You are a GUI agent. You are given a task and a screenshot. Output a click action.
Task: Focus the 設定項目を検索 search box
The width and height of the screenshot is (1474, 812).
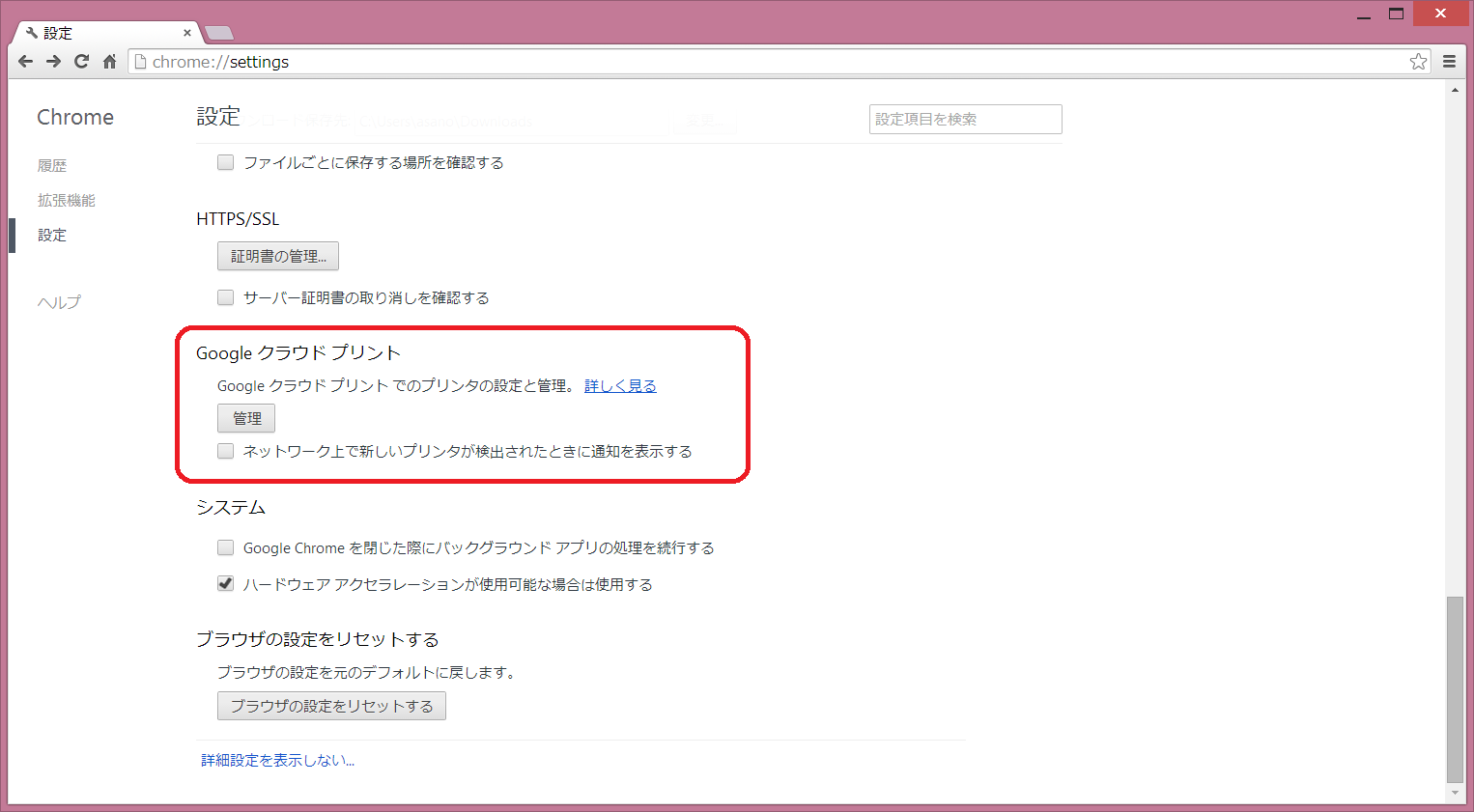pyautogui.click(x=965, y=119)
